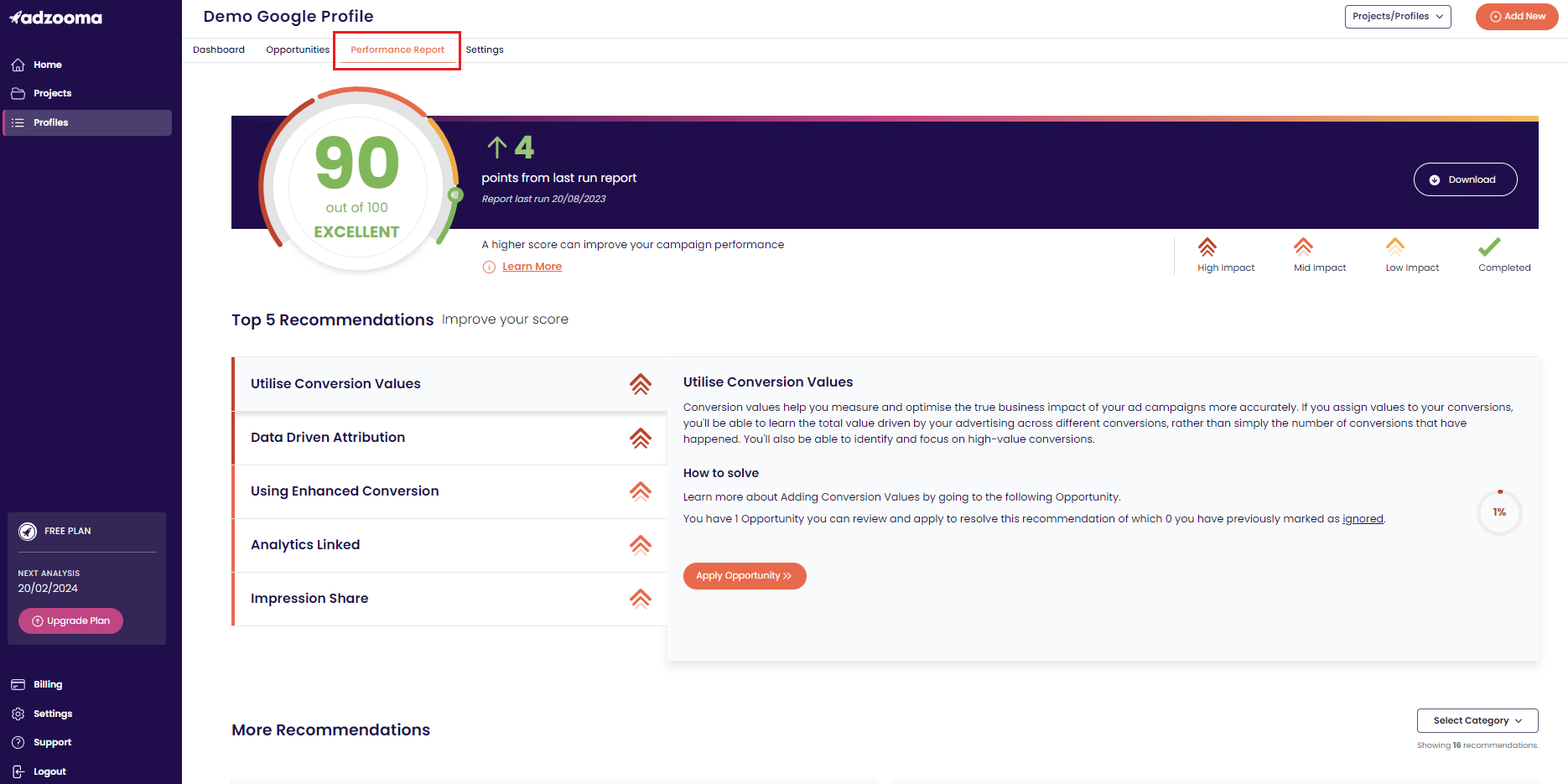The height and width of the screenshot is (784, 1568).
Task: Switch to the Opportunities tab
Action: click(x=298, y=49)
